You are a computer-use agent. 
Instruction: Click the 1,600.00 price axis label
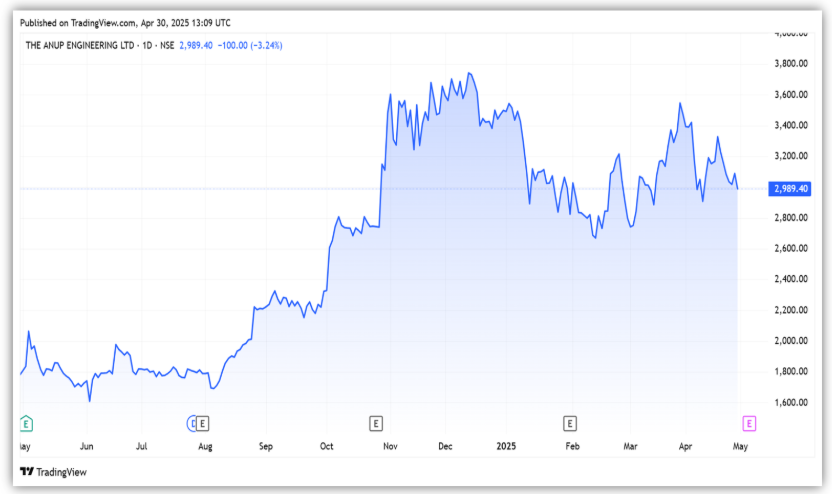click(x=790, y=402)
